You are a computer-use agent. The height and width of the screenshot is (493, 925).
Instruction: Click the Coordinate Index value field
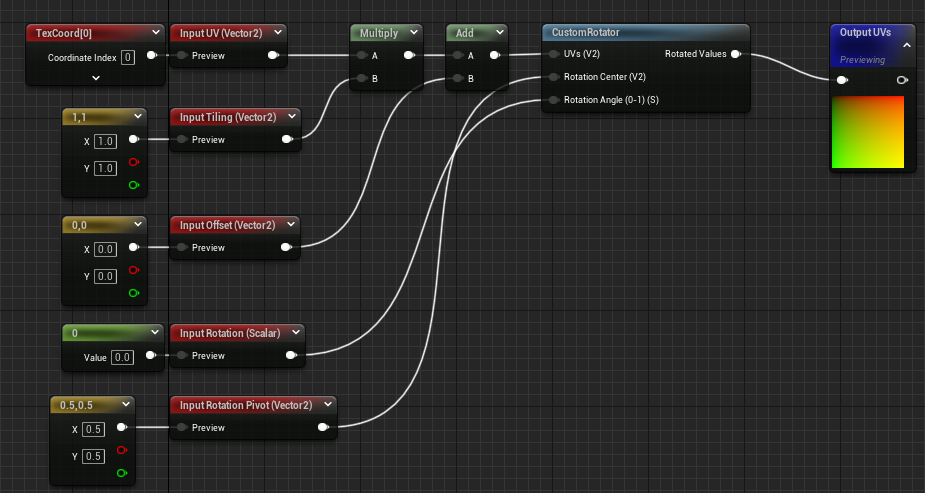point(128,57)
